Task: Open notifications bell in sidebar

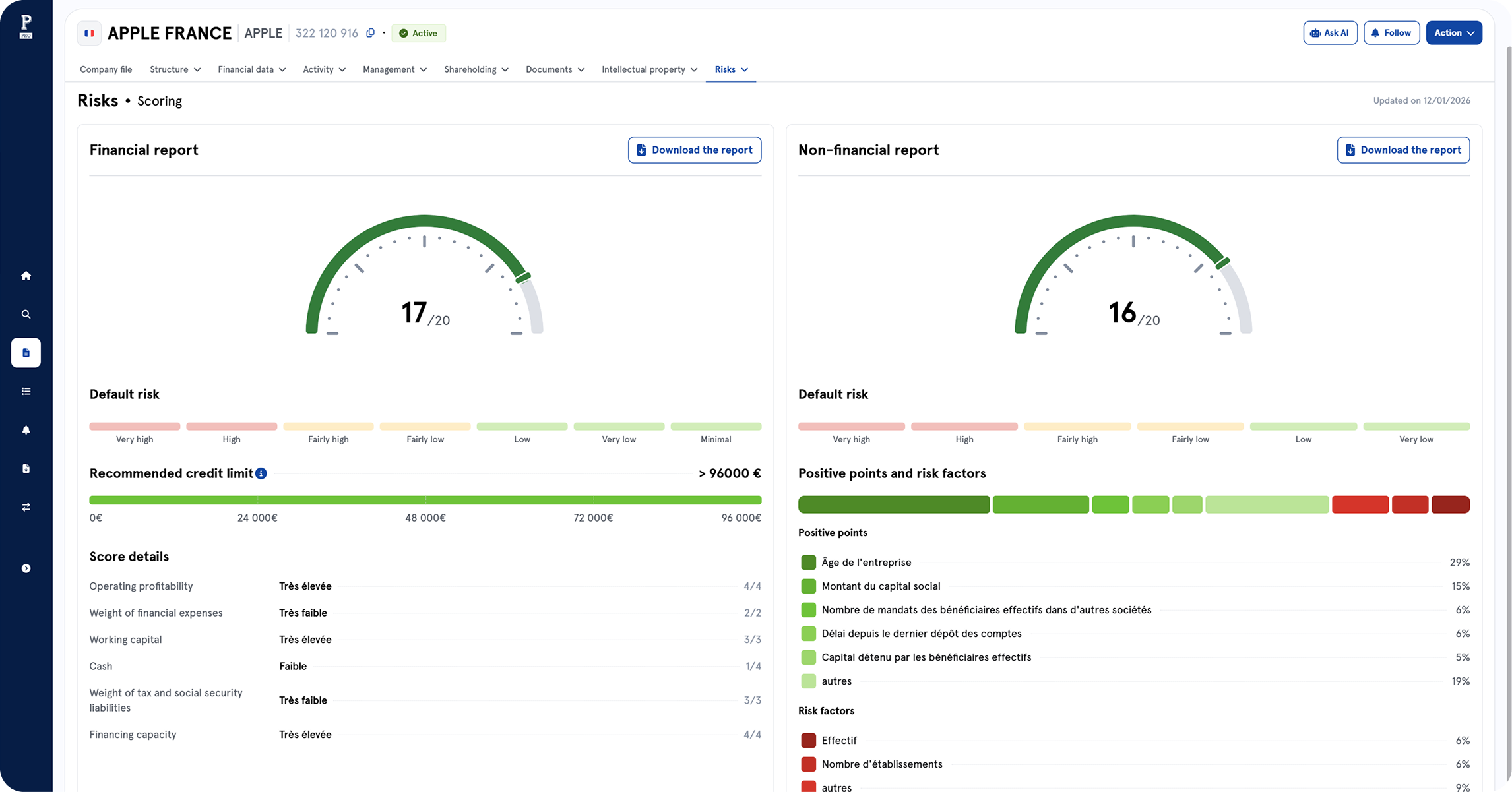Action: pos(26,430)
